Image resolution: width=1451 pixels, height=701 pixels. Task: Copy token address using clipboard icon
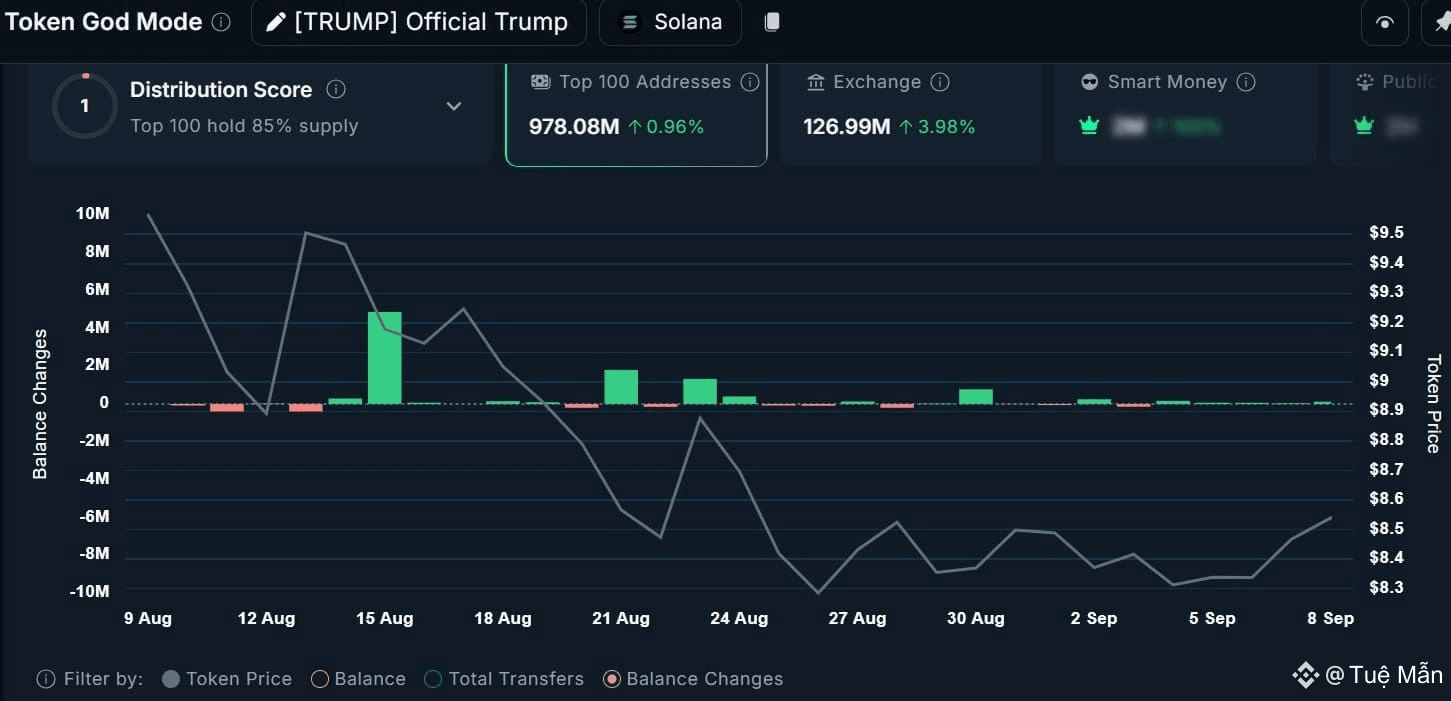tap(772, 22)
